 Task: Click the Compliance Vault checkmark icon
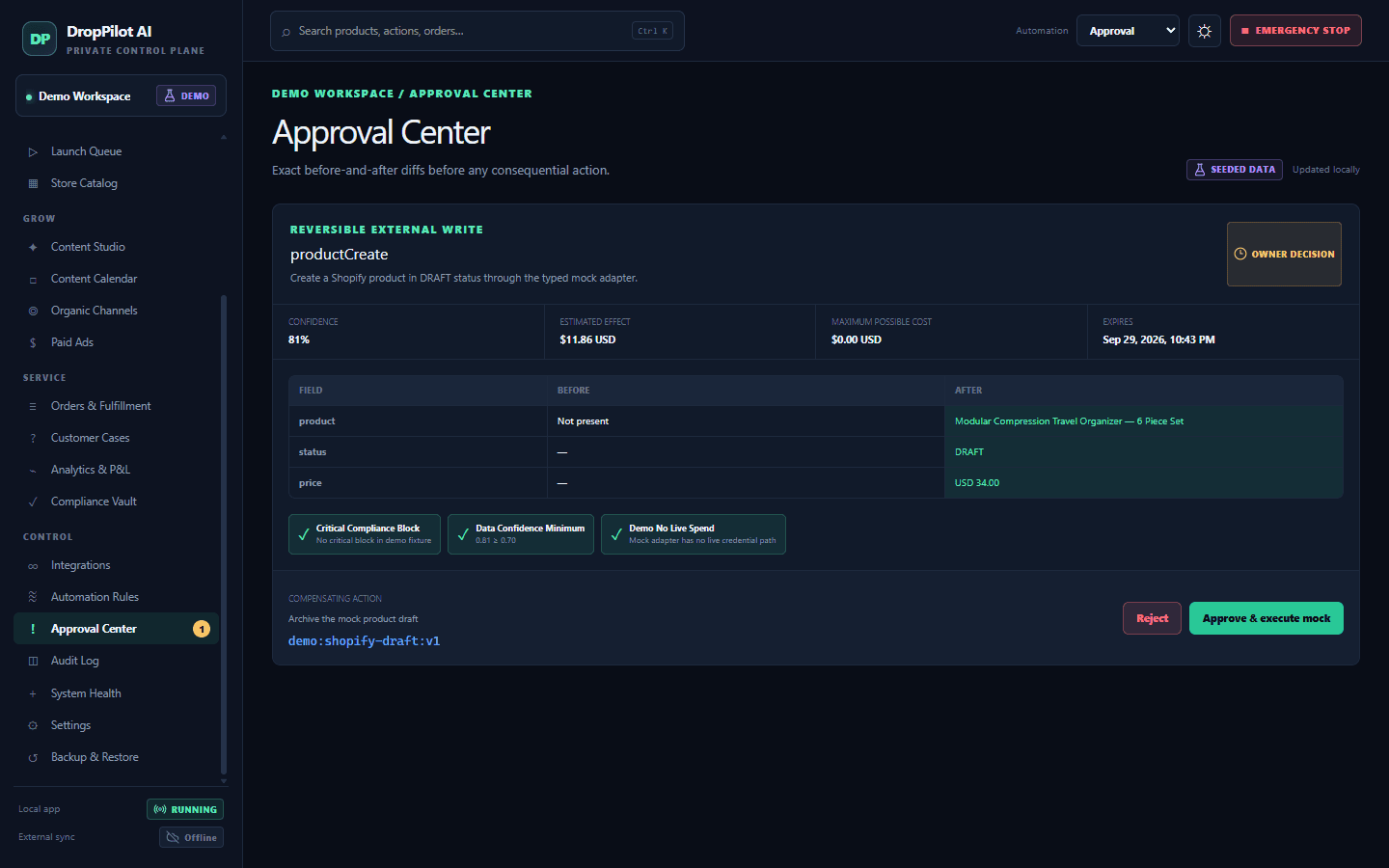click(x=33, y=502)
